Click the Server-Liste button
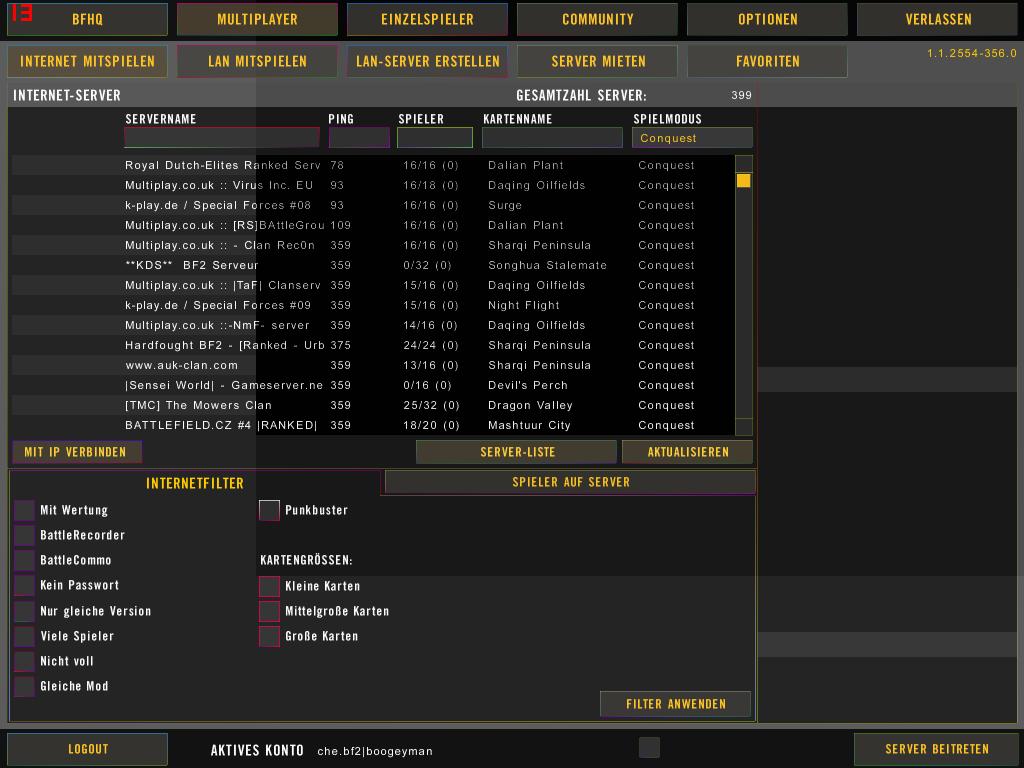Viewport: 1024px width, 768px height. tap(517, 452)
